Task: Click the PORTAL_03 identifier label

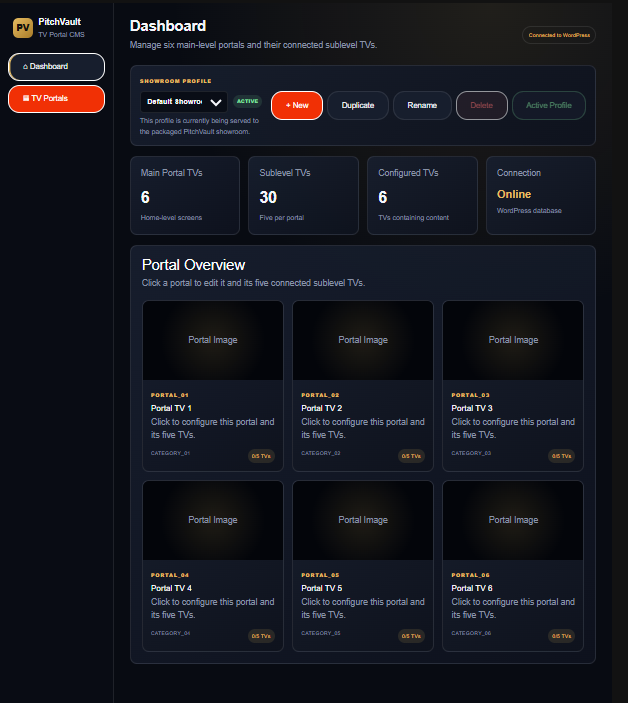Action: pos(470,395)
